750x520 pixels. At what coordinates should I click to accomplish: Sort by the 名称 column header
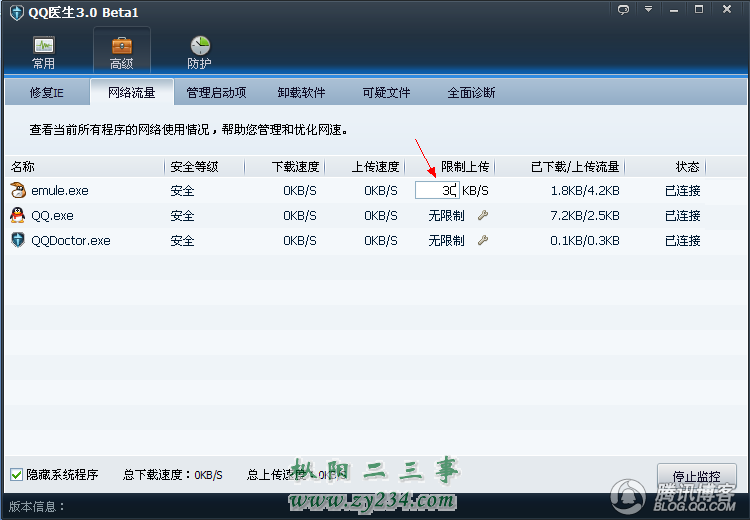tap(85, 166)
